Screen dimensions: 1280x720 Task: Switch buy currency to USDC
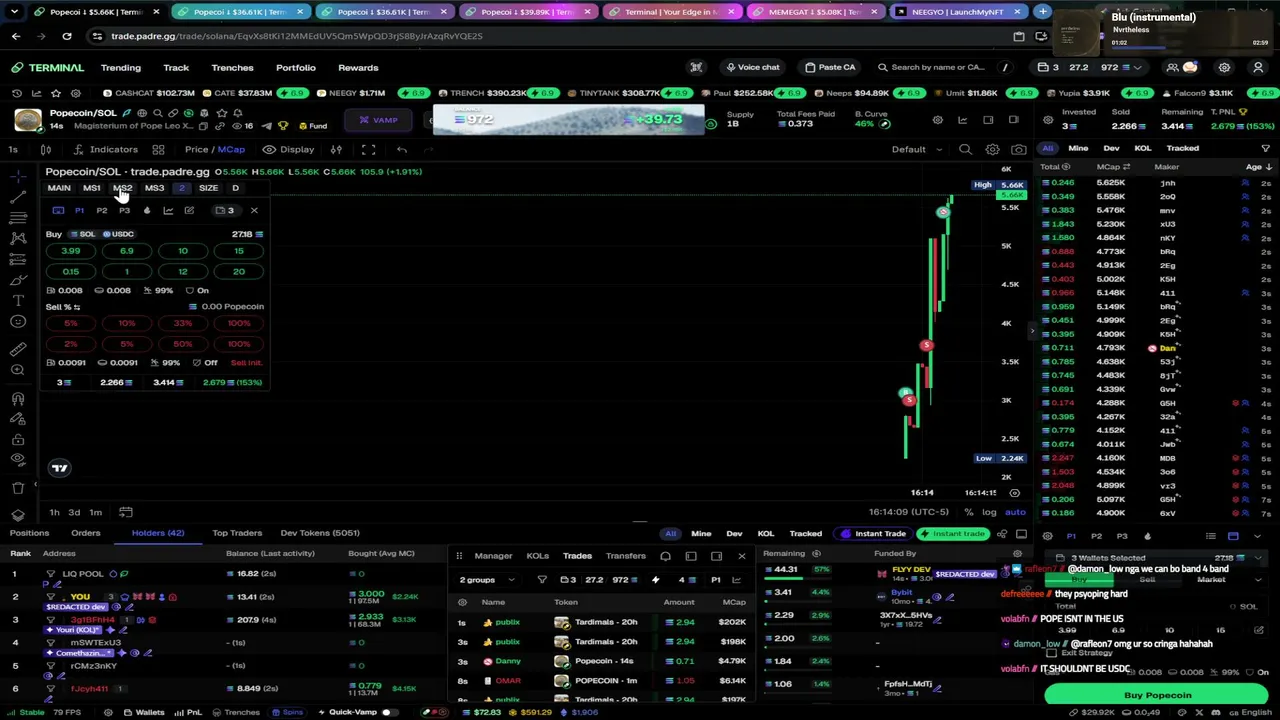117,234
